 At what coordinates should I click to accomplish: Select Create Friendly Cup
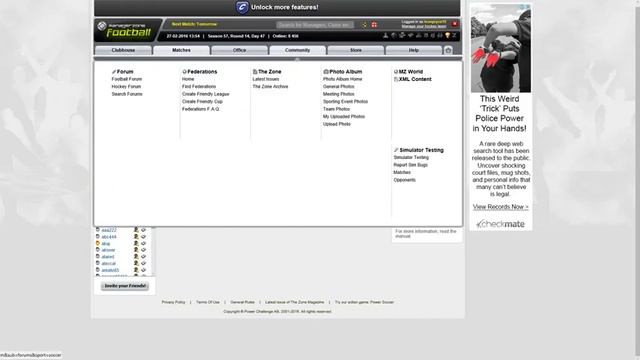pyautogui.click(x=202, y=101)
